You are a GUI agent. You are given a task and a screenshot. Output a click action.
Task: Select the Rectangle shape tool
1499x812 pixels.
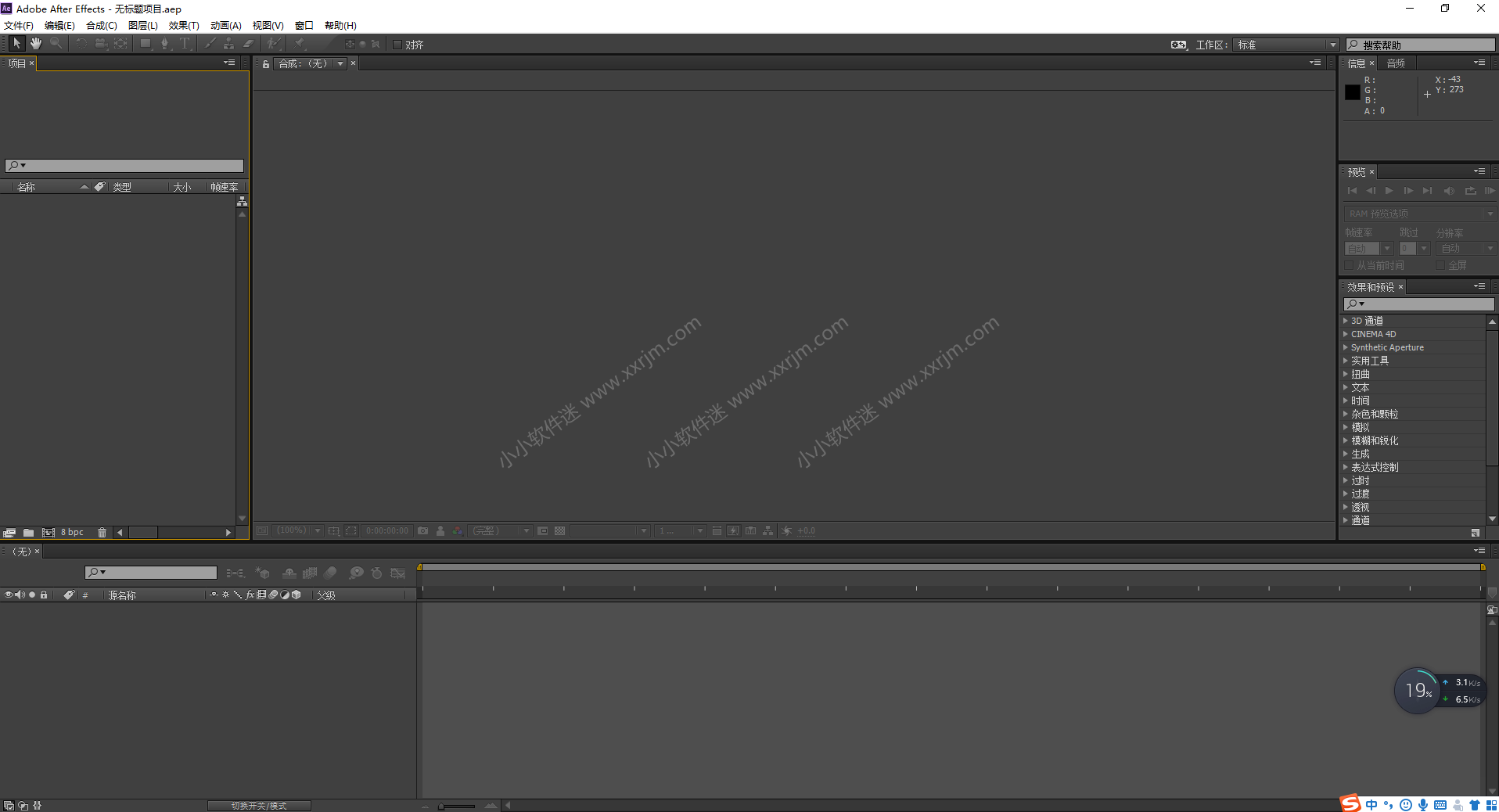coord(146,44)
